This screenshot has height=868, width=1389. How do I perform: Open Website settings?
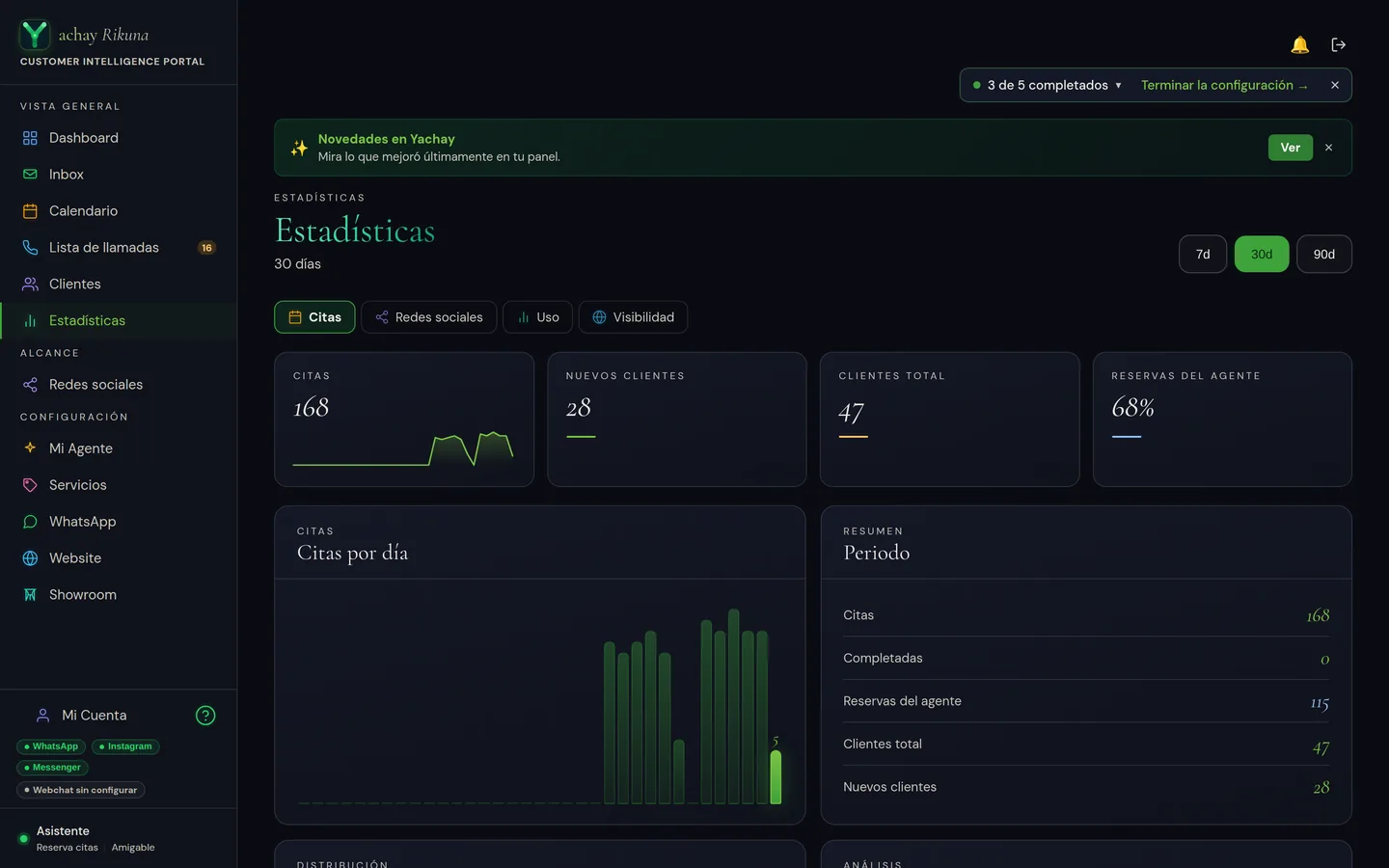pyautogui.click(x=119, y=558)
